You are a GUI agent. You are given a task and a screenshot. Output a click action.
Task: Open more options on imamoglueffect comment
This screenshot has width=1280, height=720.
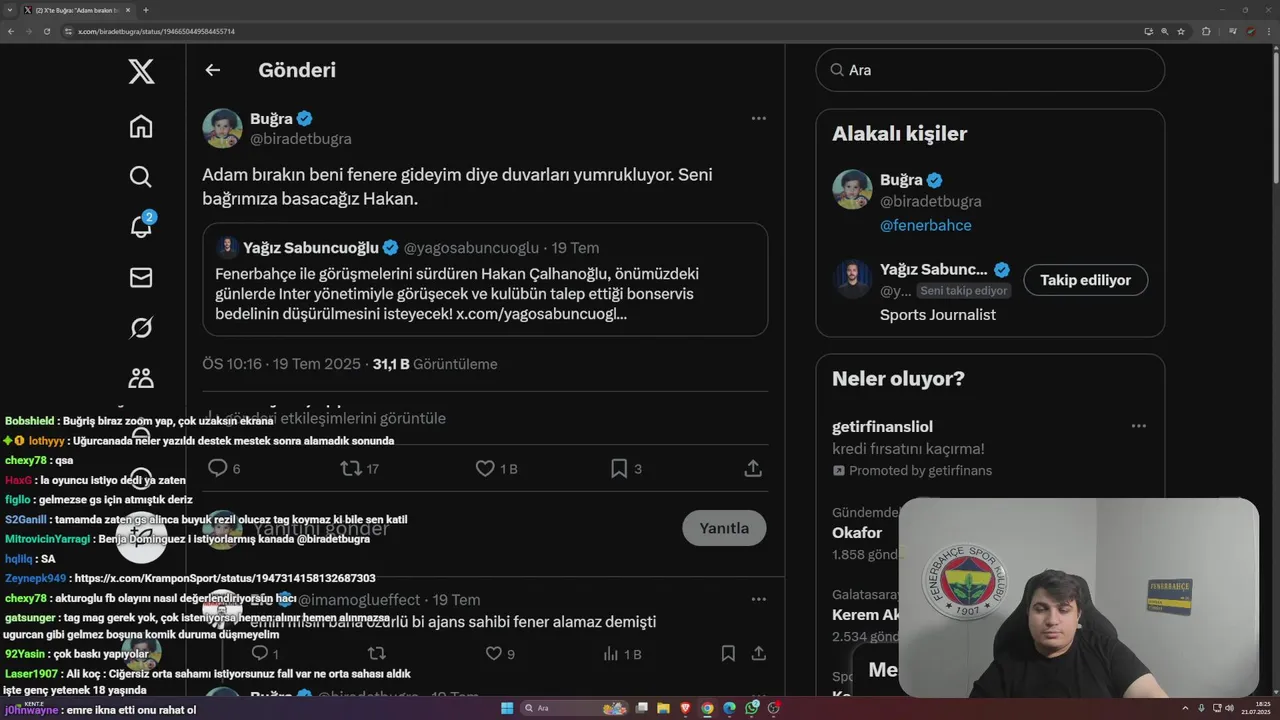(x=759, y=599)
